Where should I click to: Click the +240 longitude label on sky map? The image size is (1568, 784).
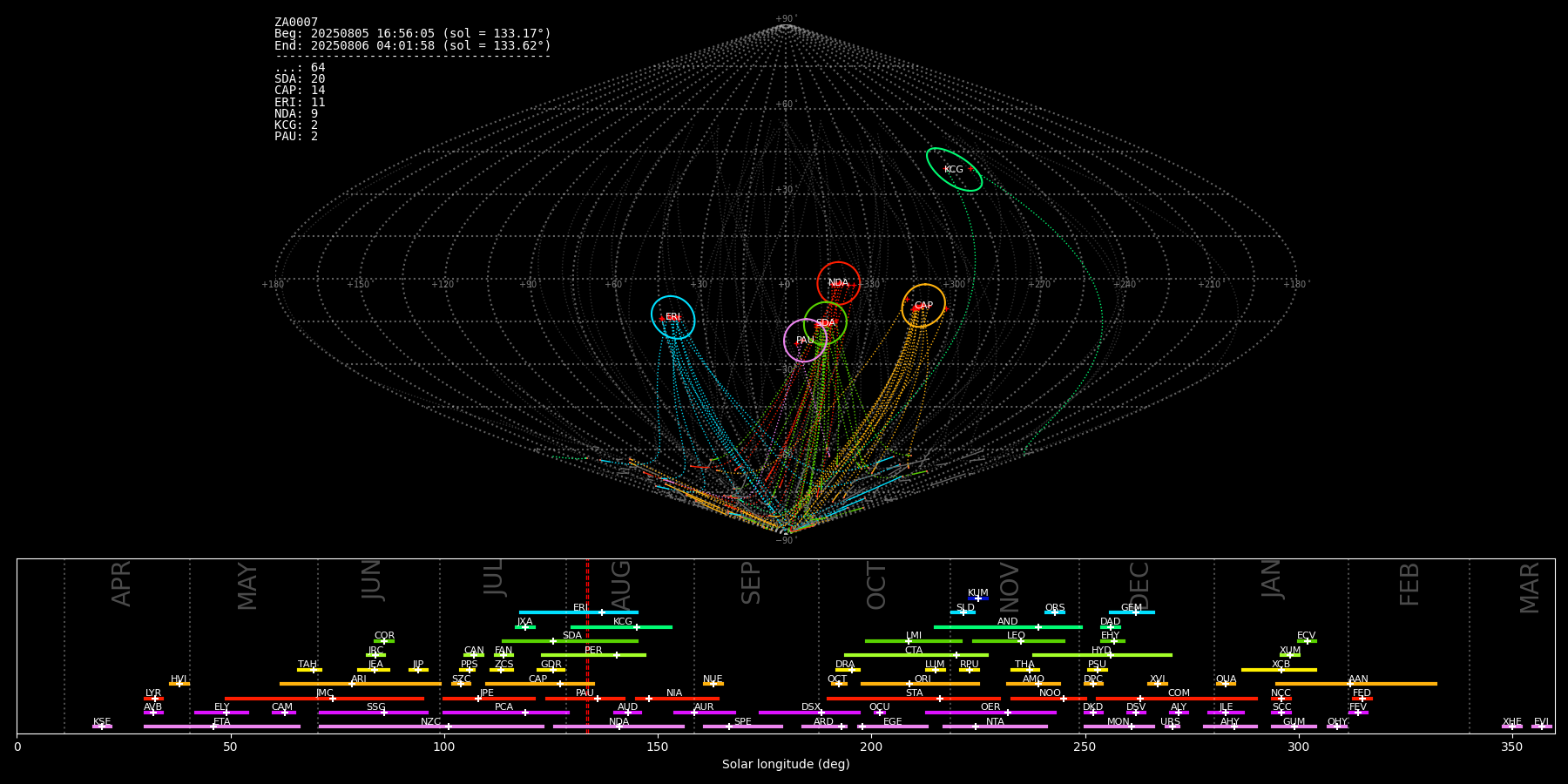[x=1125, y=285]
